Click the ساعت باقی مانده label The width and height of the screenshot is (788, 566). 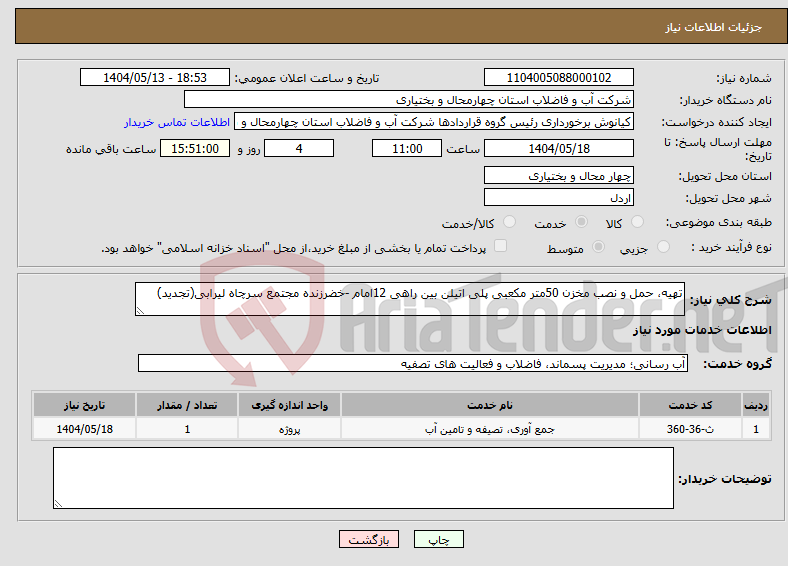pos(111,149)
